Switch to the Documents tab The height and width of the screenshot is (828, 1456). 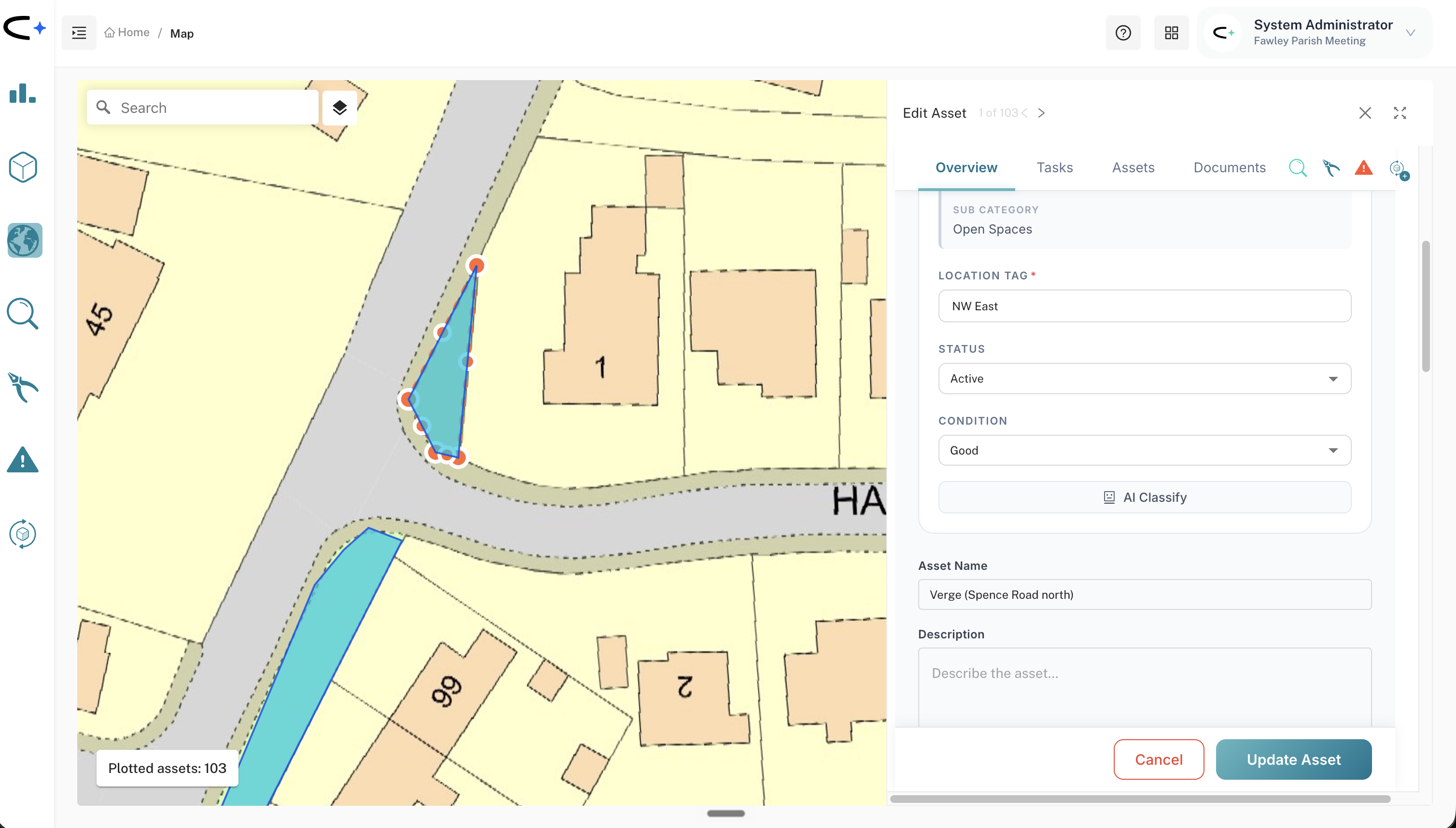1229,167
